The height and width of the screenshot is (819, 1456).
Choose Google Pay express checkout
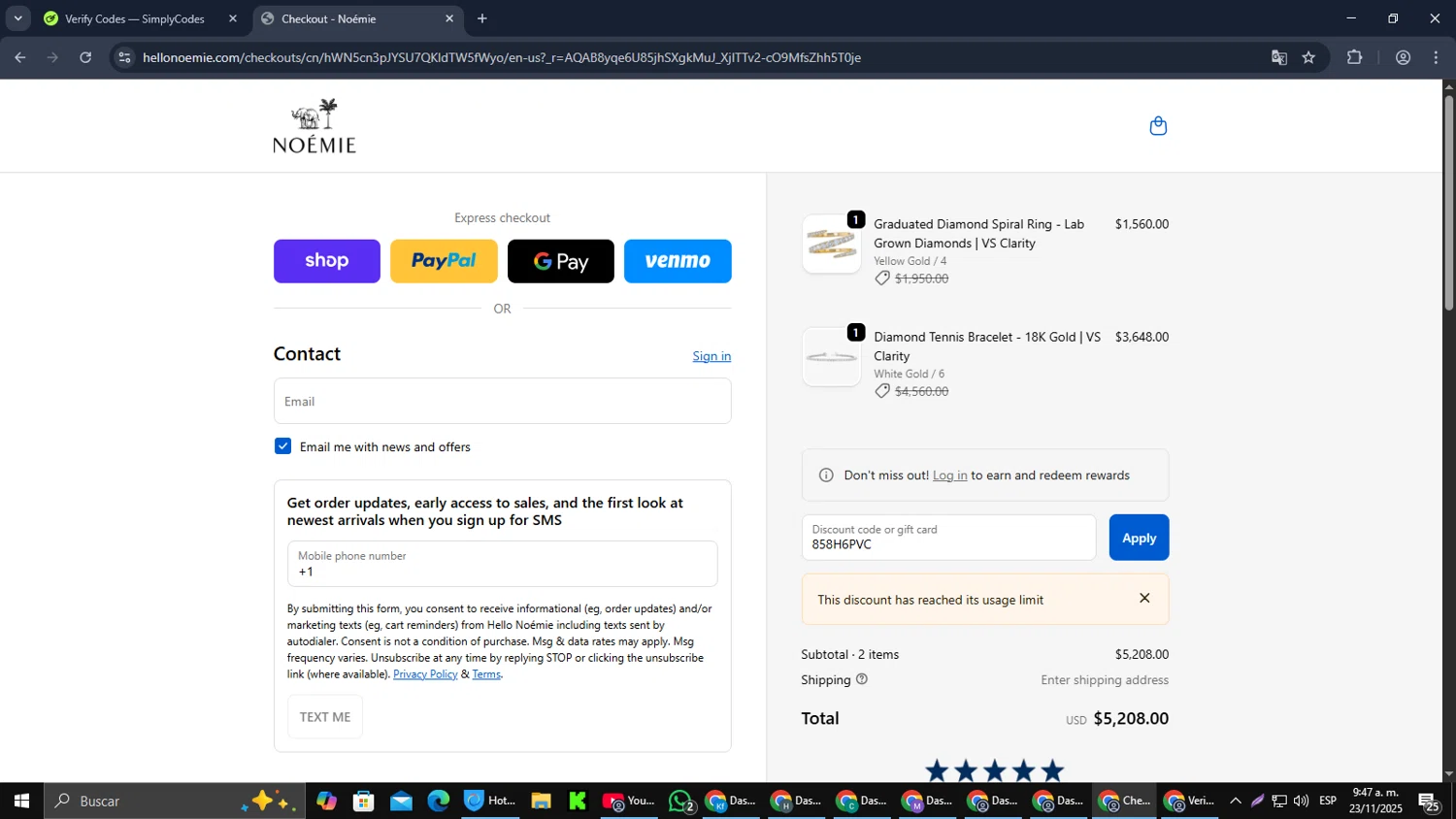point(561,261)
